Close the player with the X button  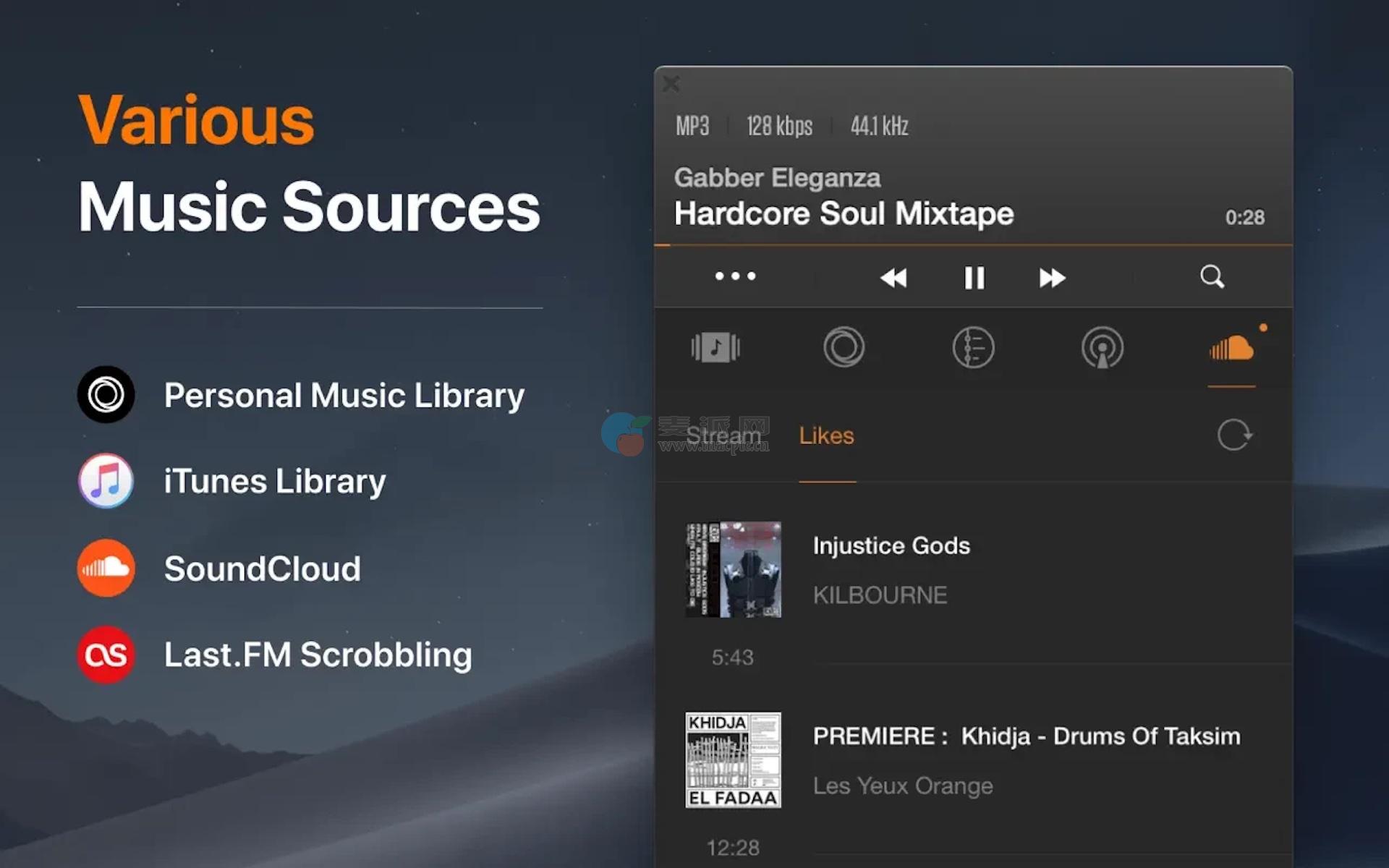671,84
